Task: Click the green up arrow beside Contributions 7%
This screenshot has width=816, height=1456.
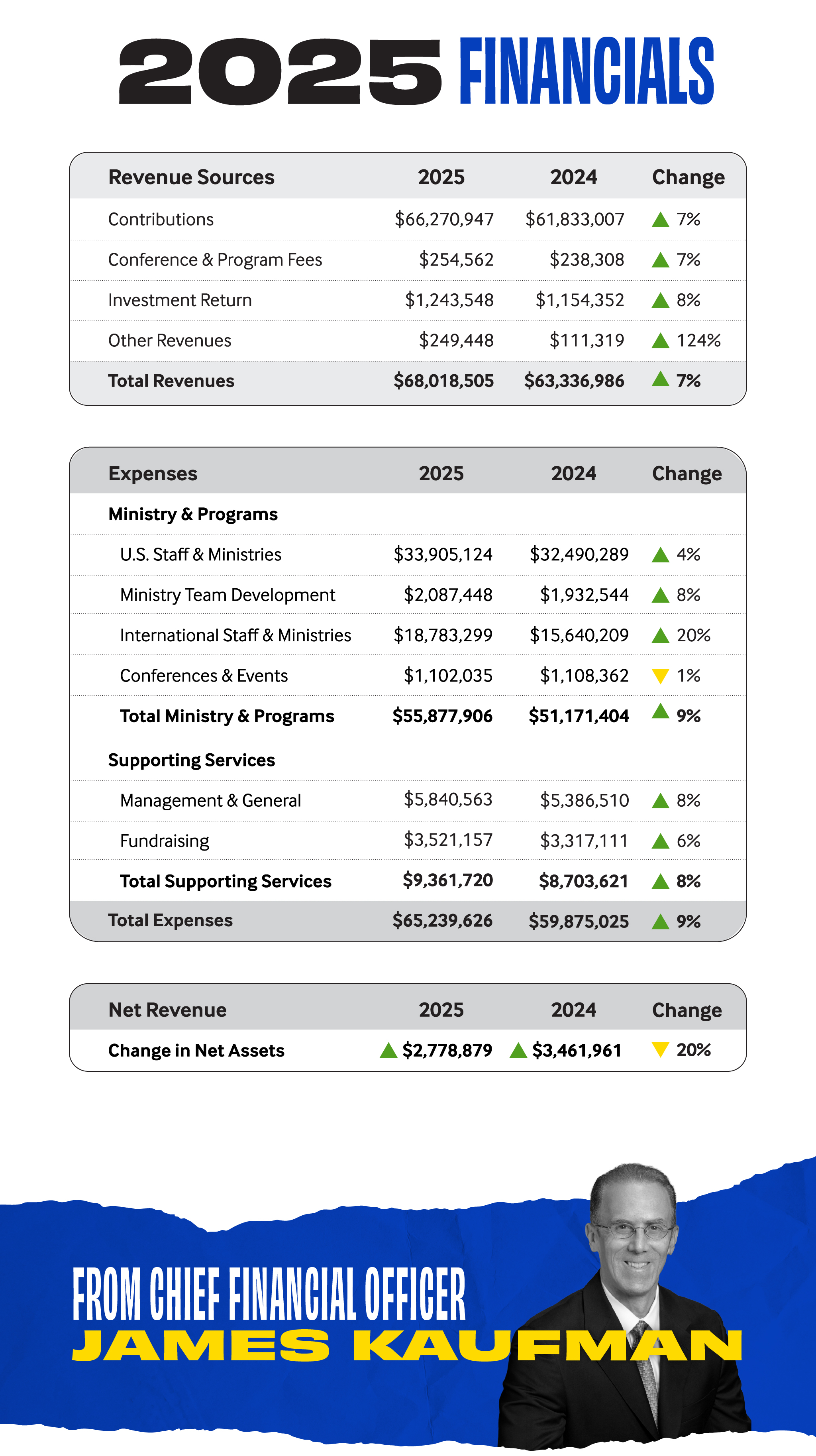Action: [660, 219]
